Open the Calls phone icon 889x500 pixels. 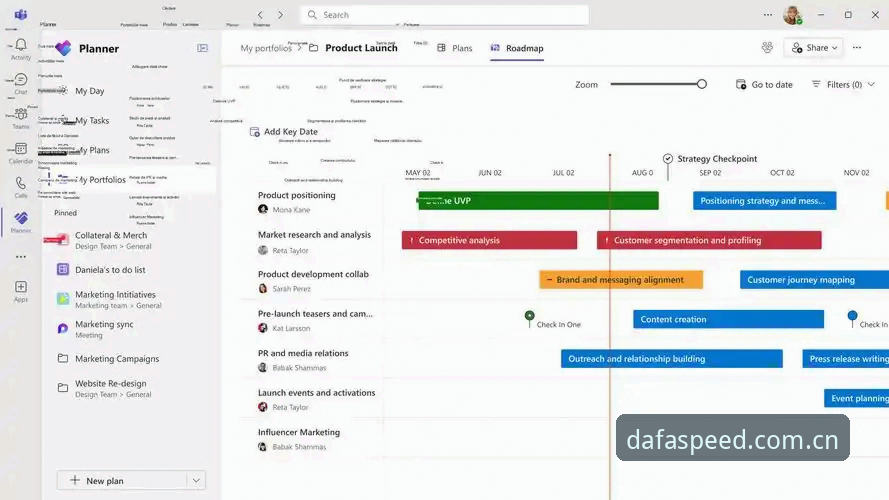pos(21,183)
